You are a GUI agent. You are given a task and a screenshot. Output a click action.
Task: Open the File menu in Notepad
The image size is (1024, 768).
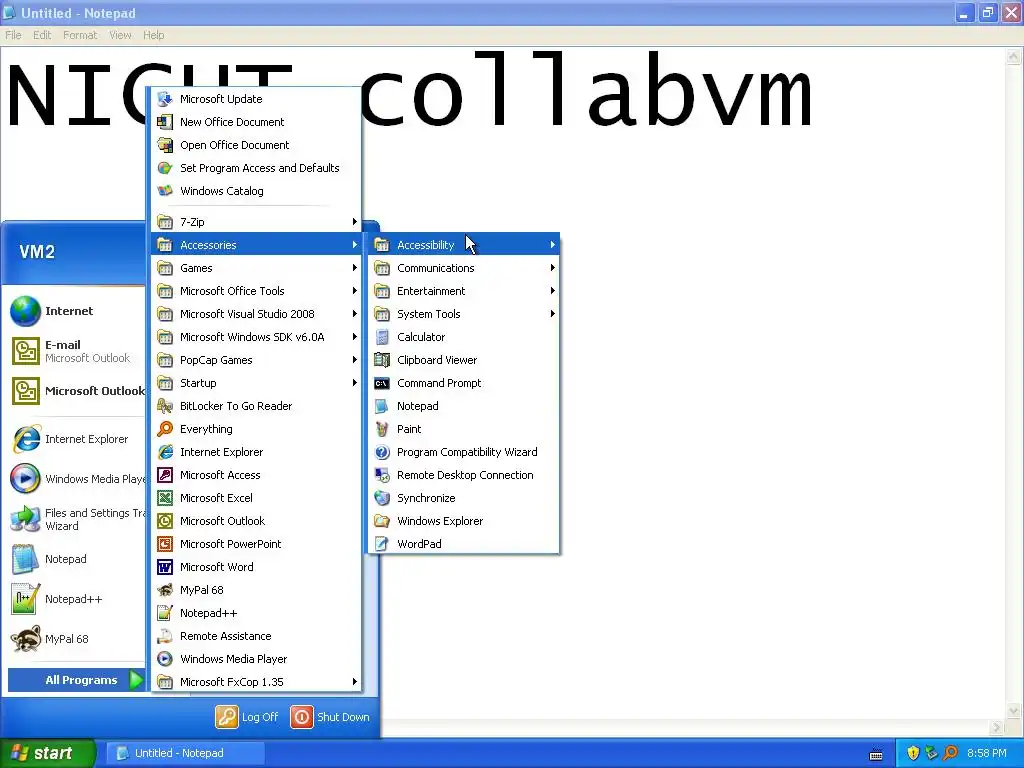pos(13,35)
